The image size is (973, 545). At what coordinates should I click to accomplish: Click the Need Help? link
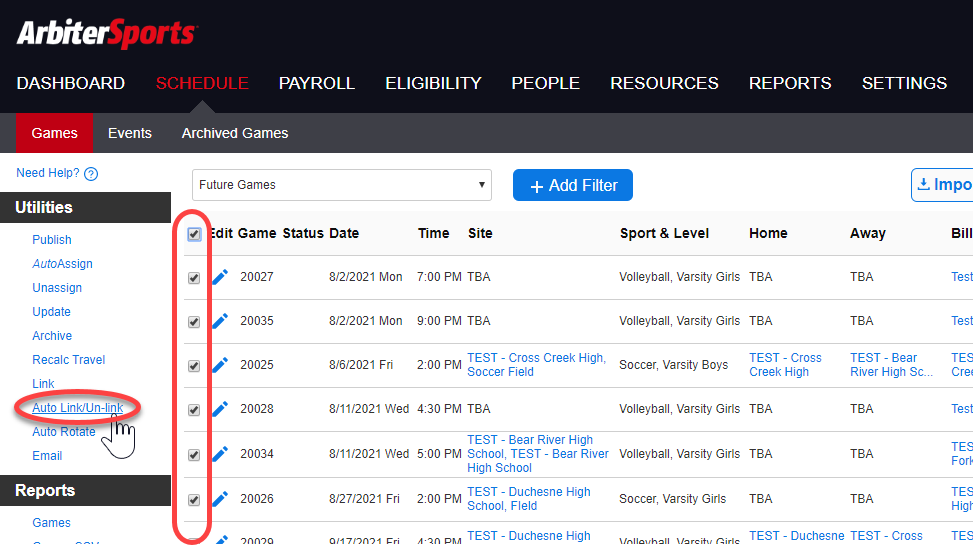48,173
